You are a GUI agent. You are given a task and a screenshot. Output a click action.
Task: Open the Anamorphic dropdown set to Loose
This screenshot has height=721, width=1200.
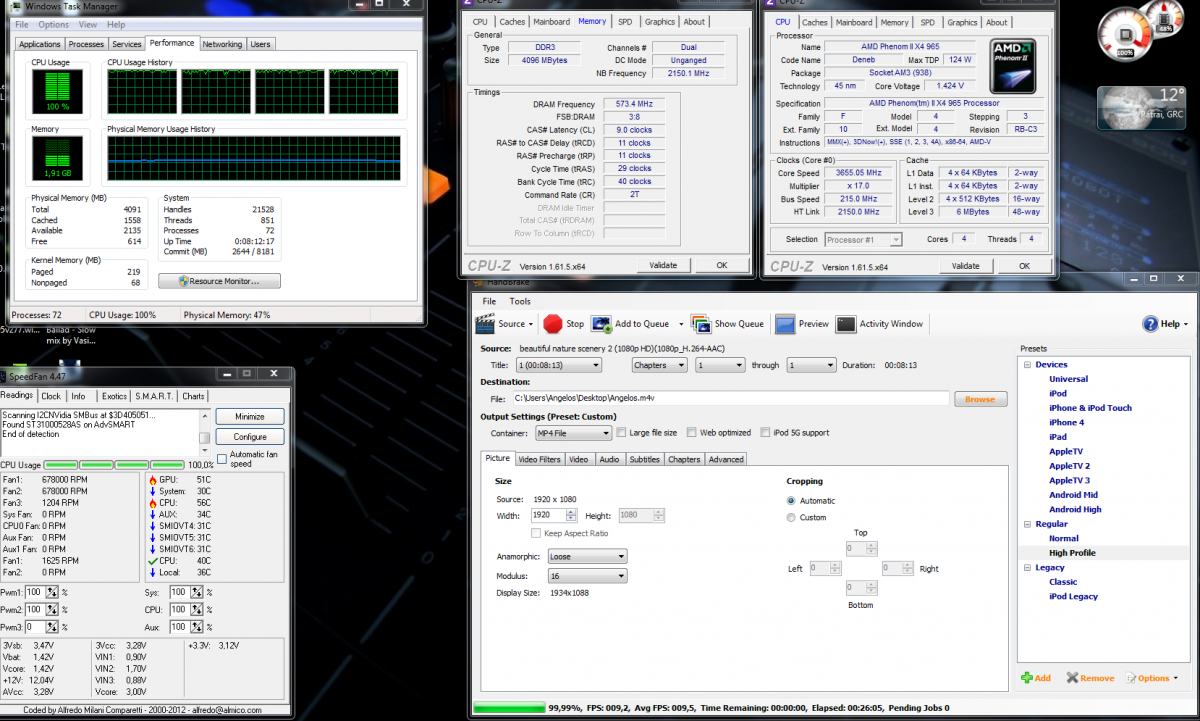click(588, 556)
